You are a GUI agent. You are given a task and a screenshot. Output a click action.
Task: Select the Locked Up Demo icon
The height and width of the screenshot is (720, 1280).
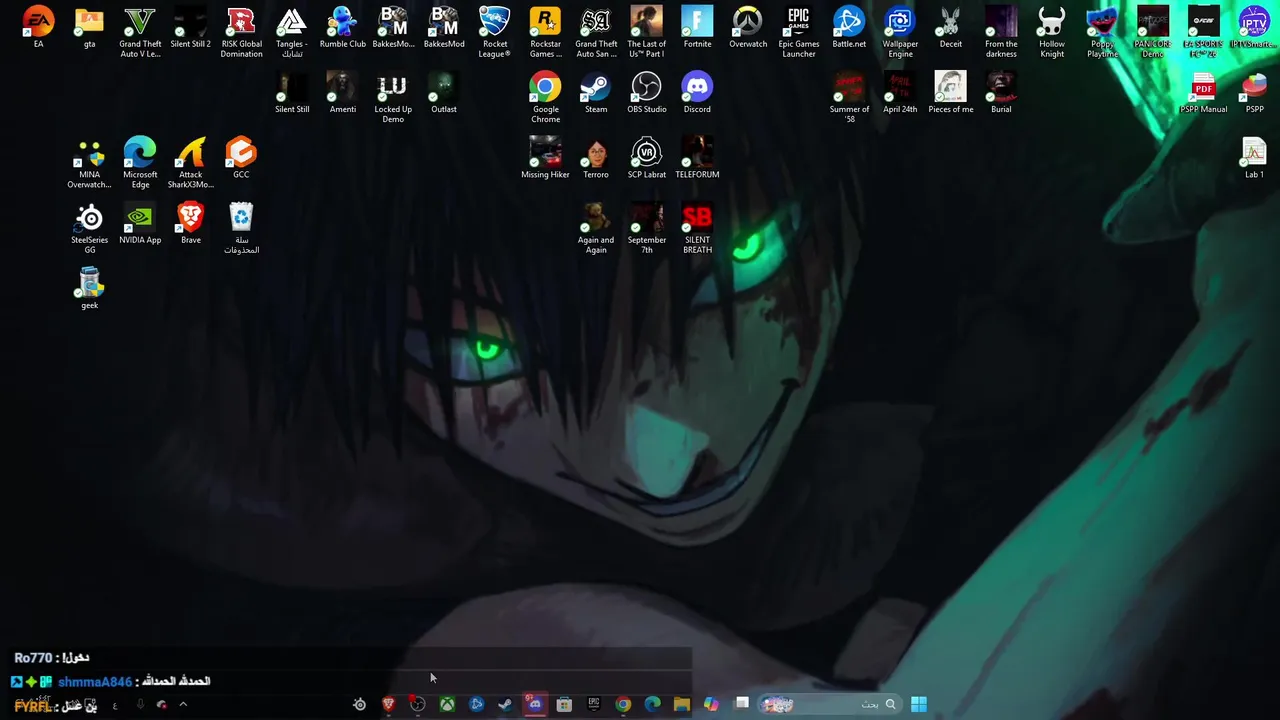(392, 97)
